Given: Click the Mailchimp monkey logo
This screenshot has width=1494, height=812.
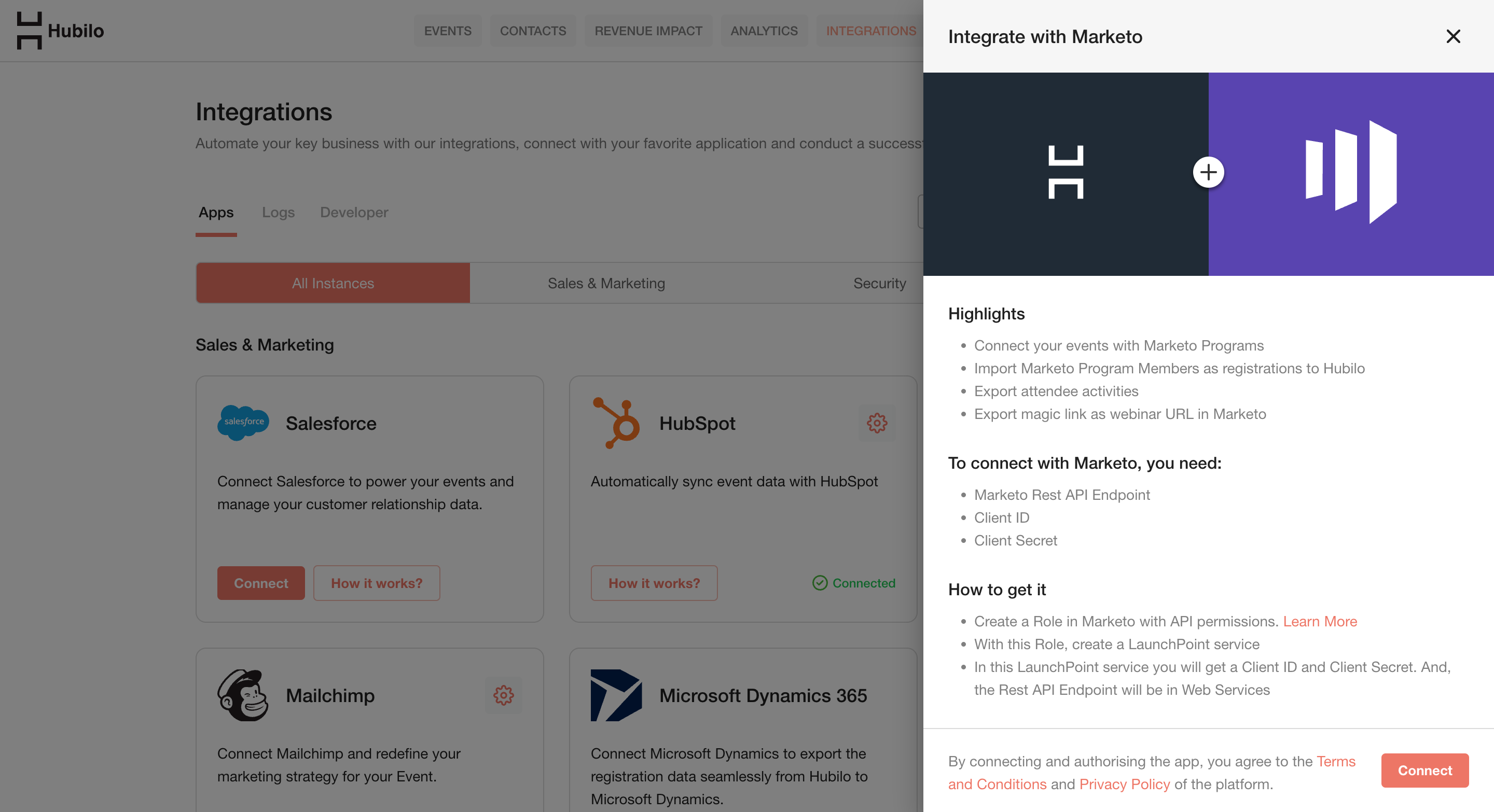Looking at the screenshot, I should [242, 695].
